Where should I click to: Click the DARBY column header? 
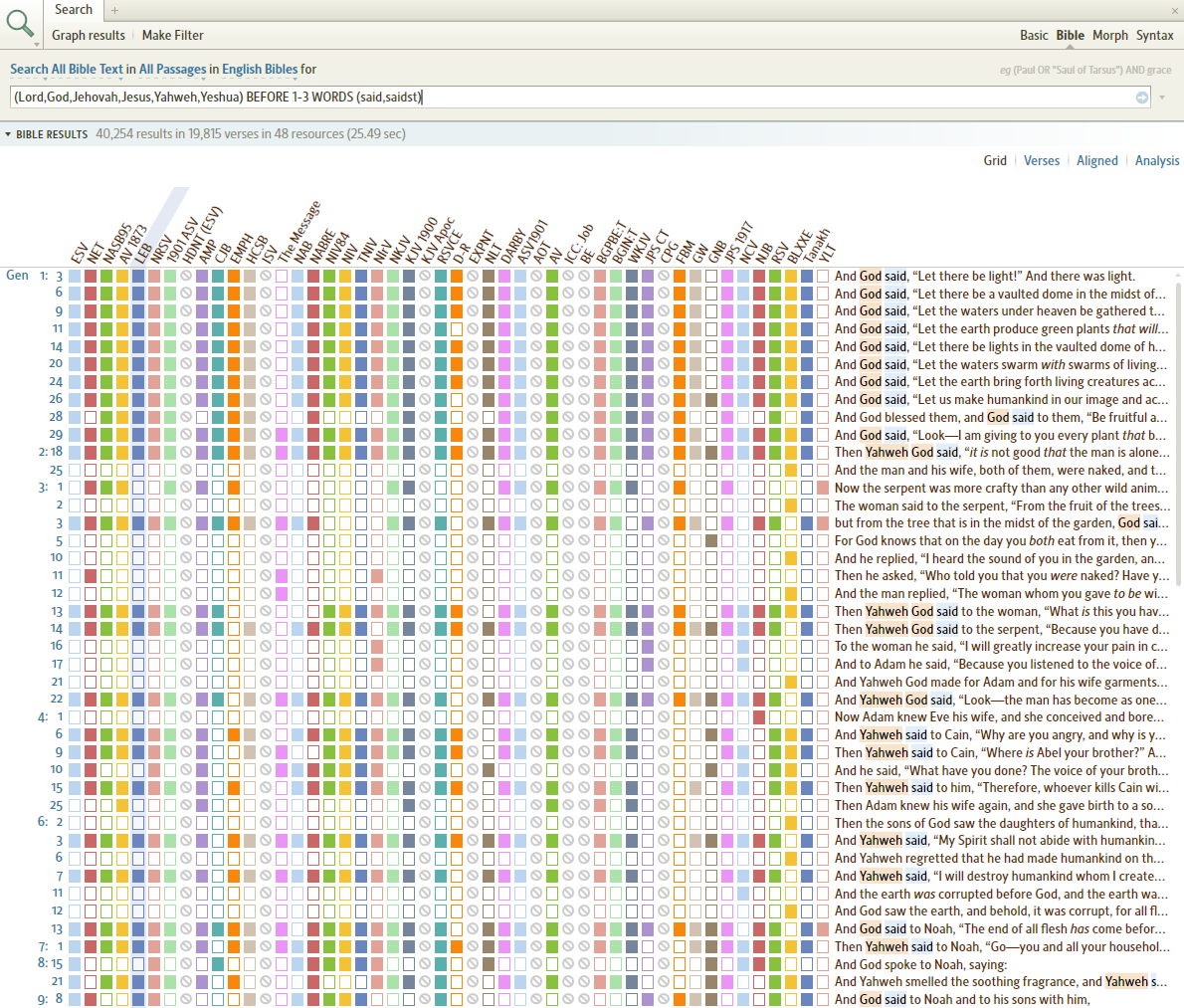pyautogui.click(x=513, y=246)
